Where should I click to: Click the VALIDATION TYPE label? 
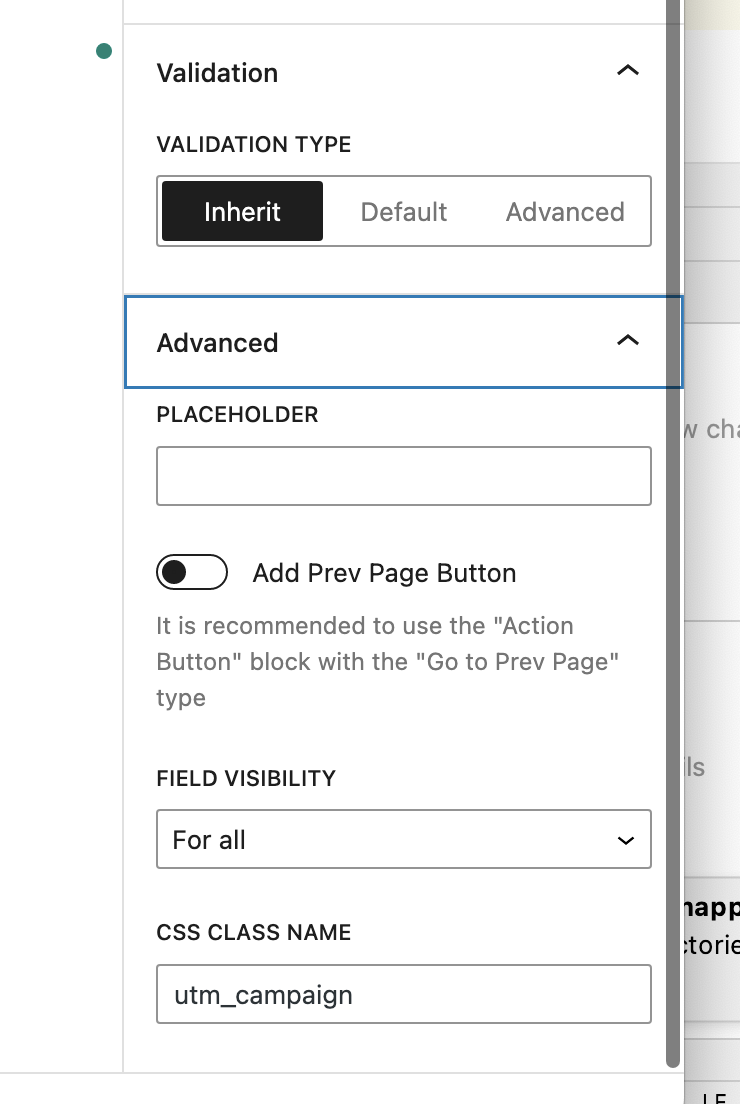pos(254,145)
